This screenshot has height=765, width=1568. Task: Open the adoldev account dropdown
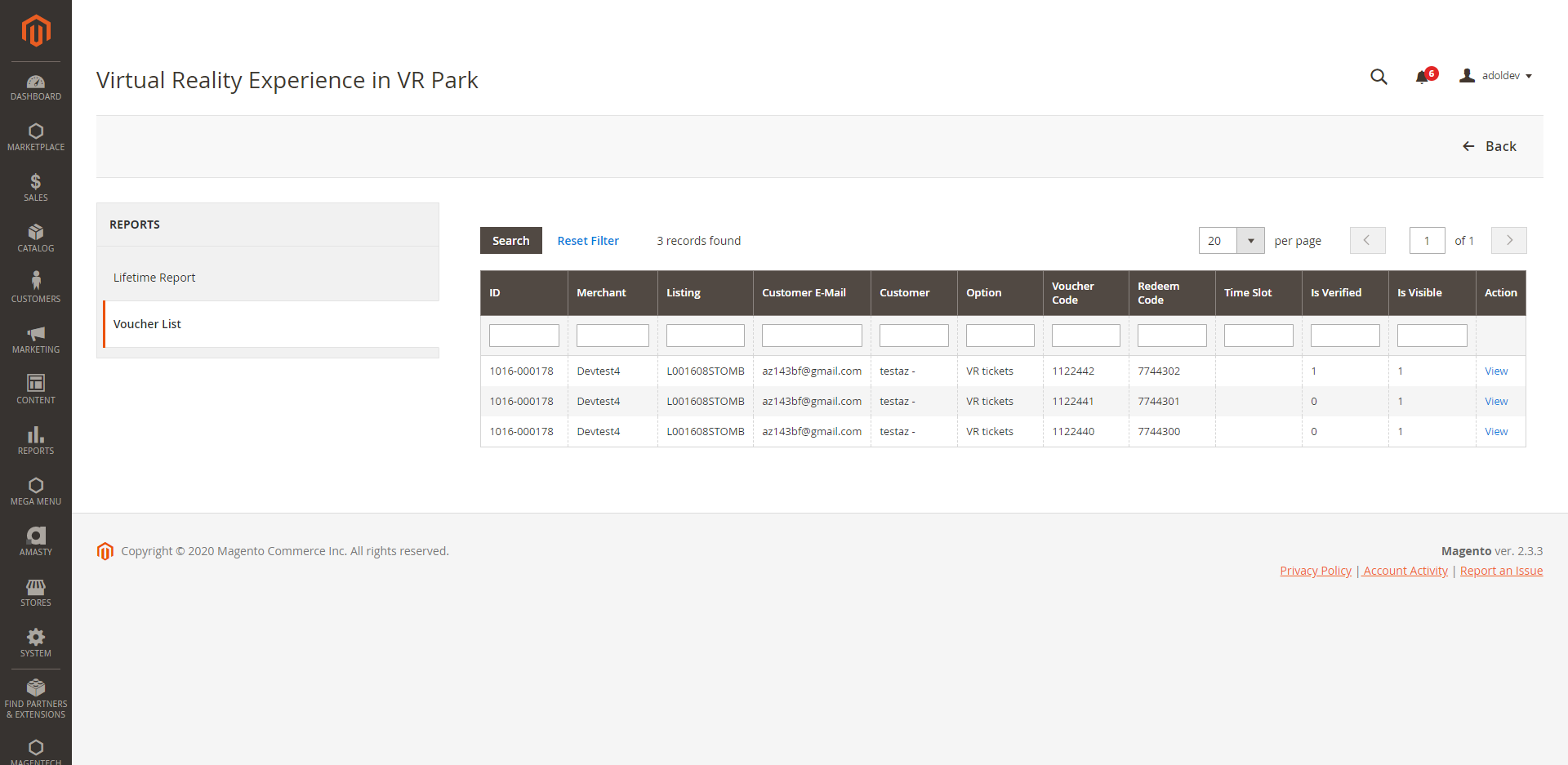tap(1496, 76)
